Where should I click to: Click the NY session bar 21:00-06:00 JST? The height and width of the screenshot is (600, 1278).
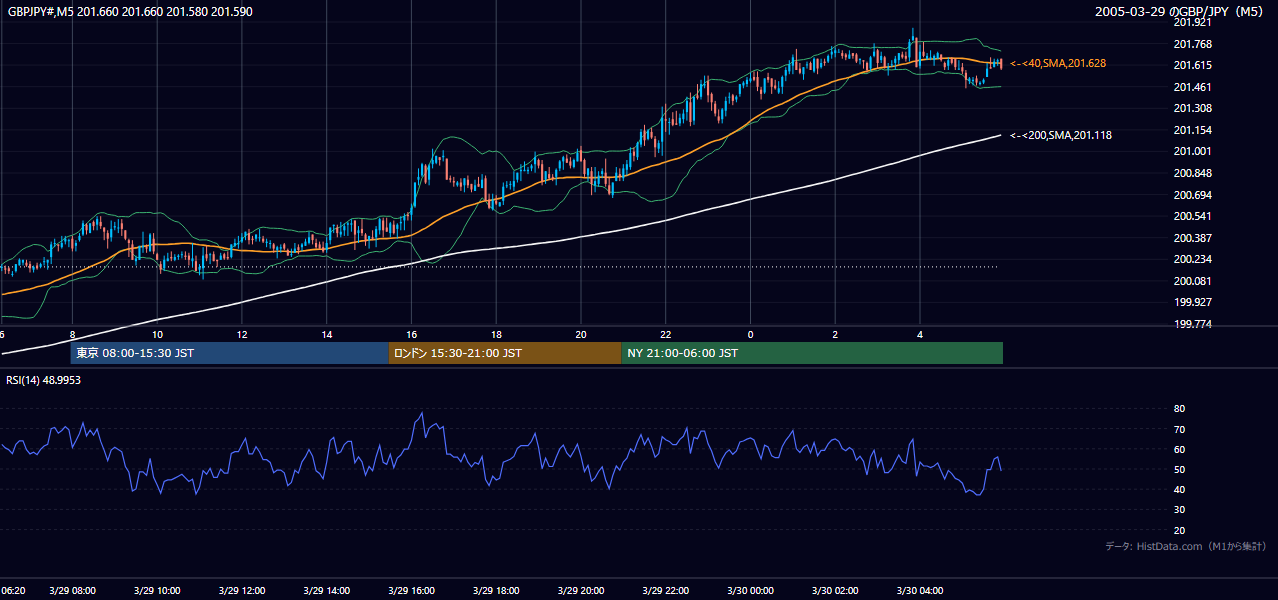pos(812,353)
